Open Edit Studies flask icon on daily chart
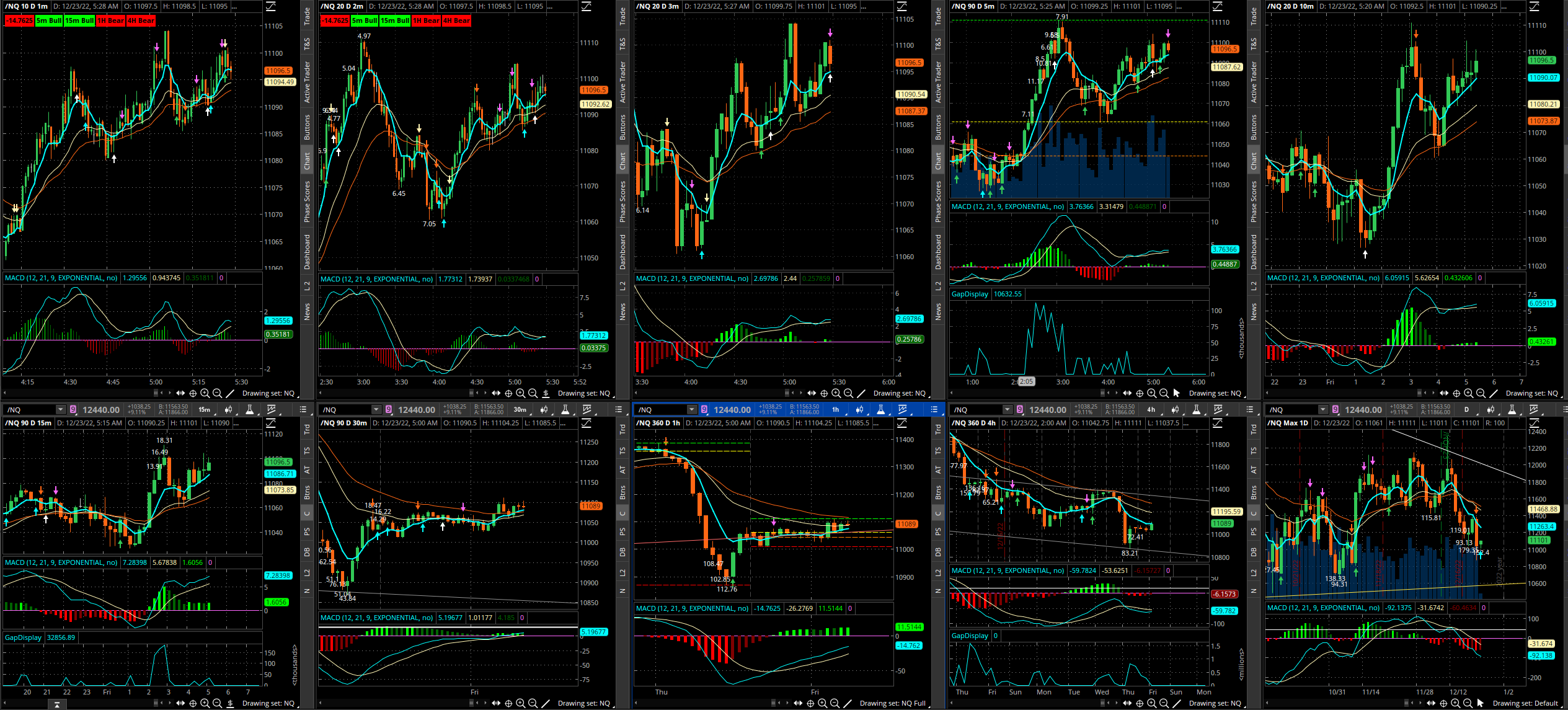 [x=1512, y=409]
